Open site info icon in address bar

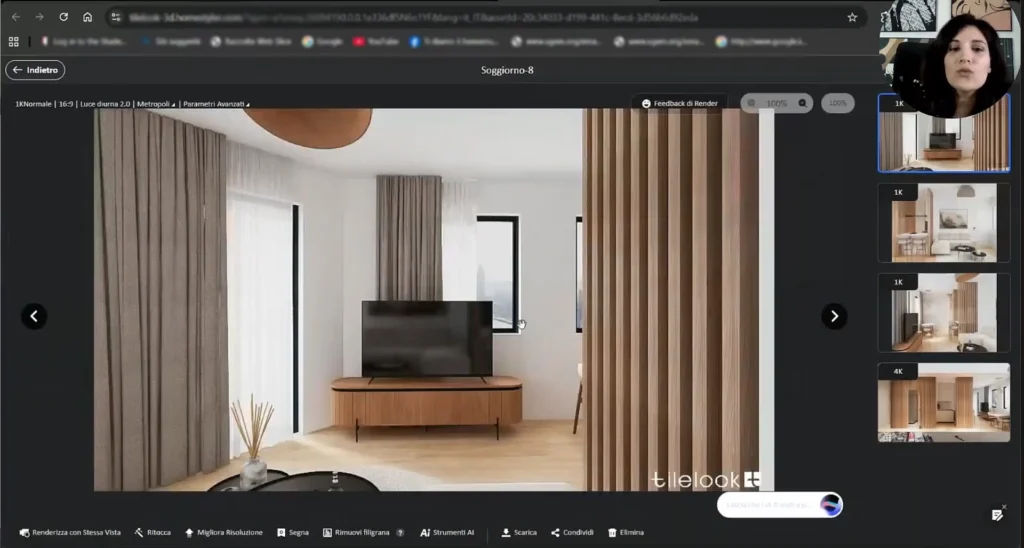click(x=116, y=18)
